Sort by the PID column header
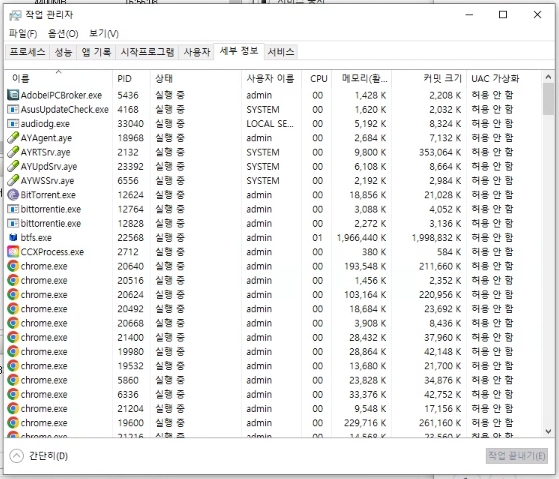 tap(131, 78)
